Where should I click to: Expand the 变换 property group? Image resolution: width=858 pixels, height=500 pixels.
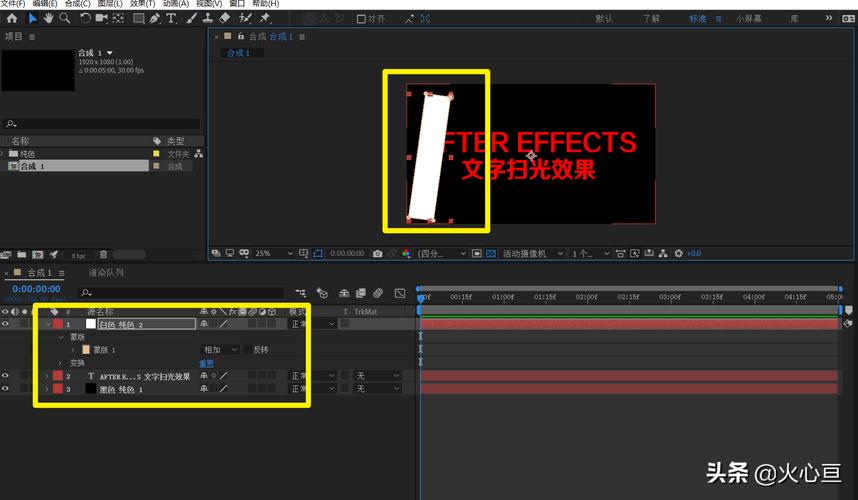point(60,363)
